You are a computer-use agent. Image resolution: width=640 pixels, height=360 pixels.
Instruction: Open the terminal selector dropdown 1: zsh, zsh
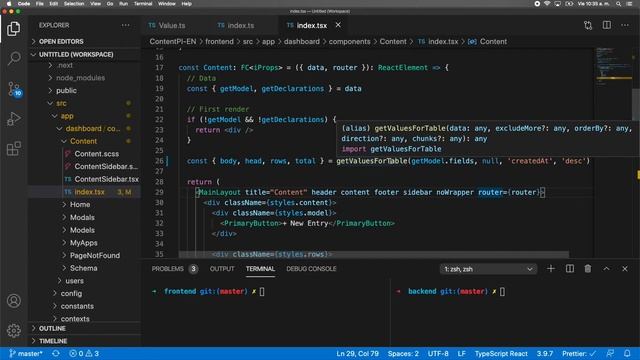click(488, 269)
